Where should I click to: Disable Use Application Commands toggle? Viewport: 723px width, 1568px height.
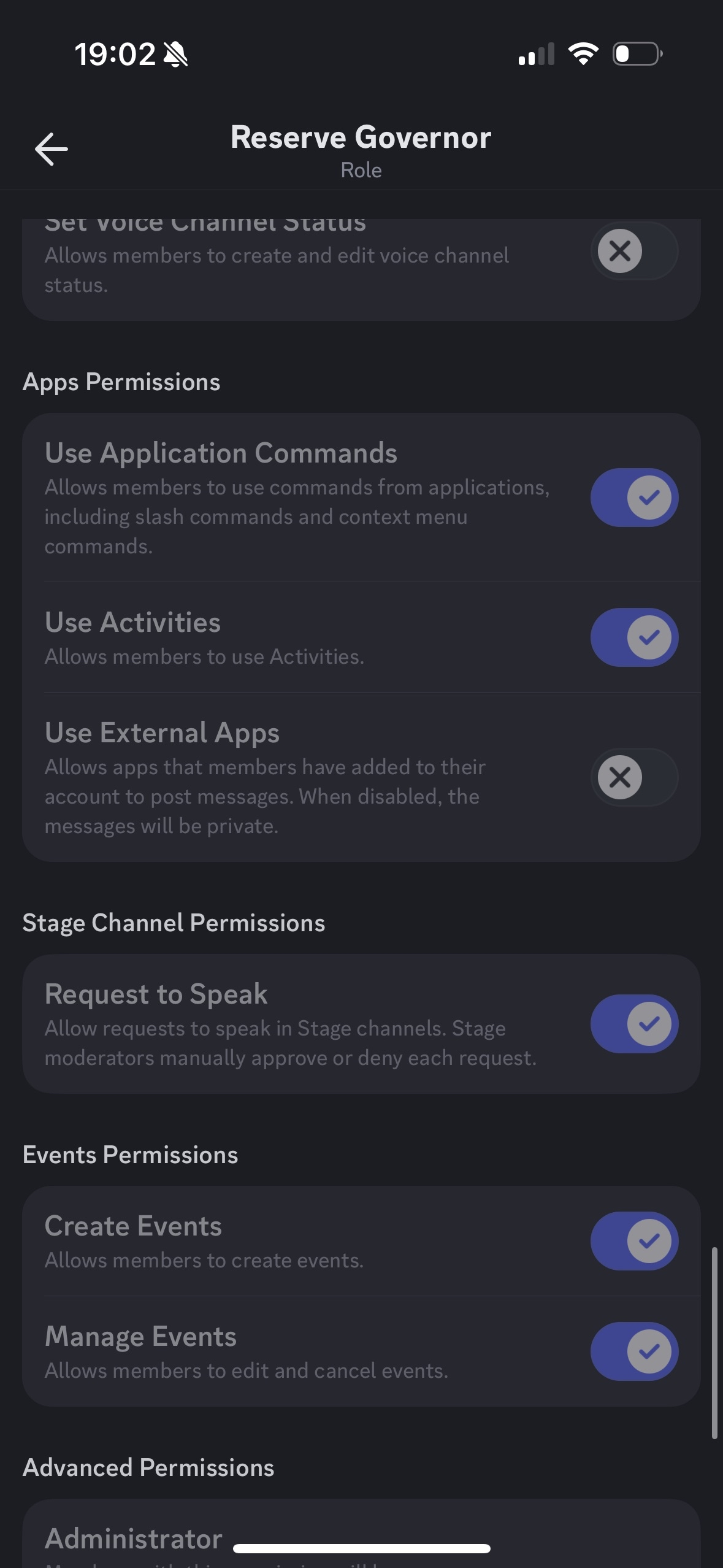click(x=634, y=498)
